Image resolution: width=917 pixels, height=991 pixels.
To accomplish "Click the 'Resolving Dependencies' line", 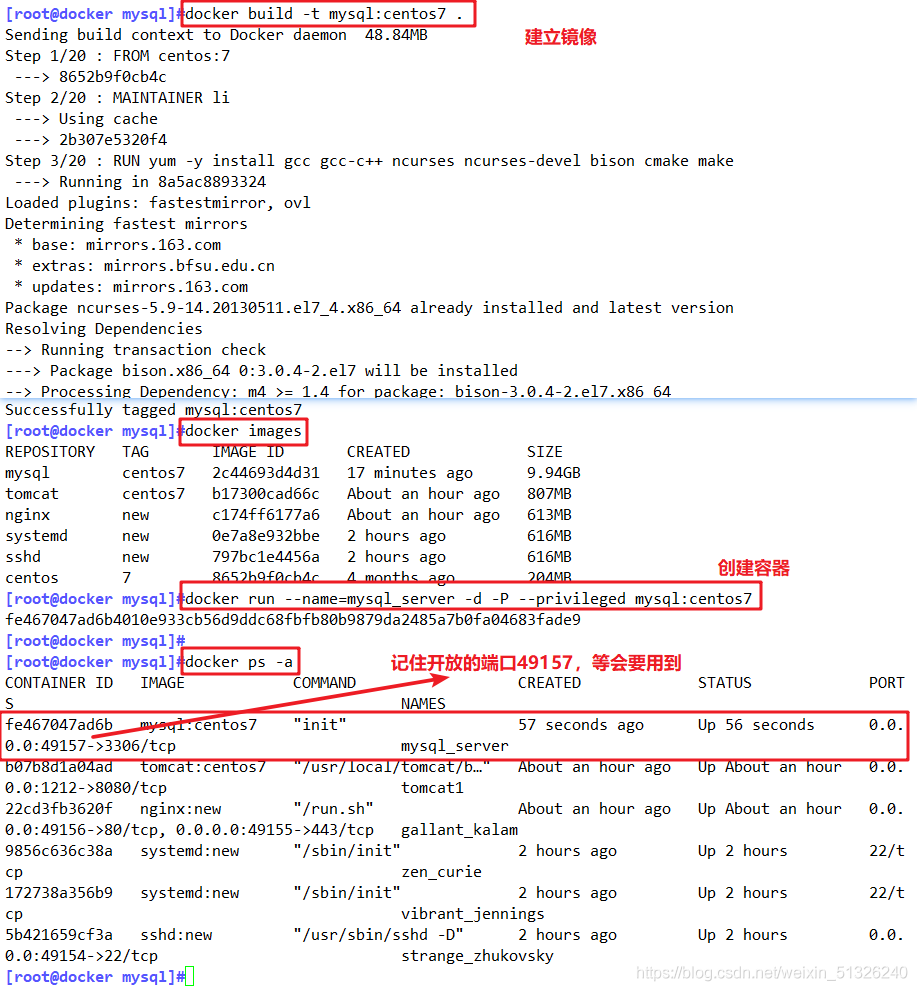I will click(x=104, y=329).
